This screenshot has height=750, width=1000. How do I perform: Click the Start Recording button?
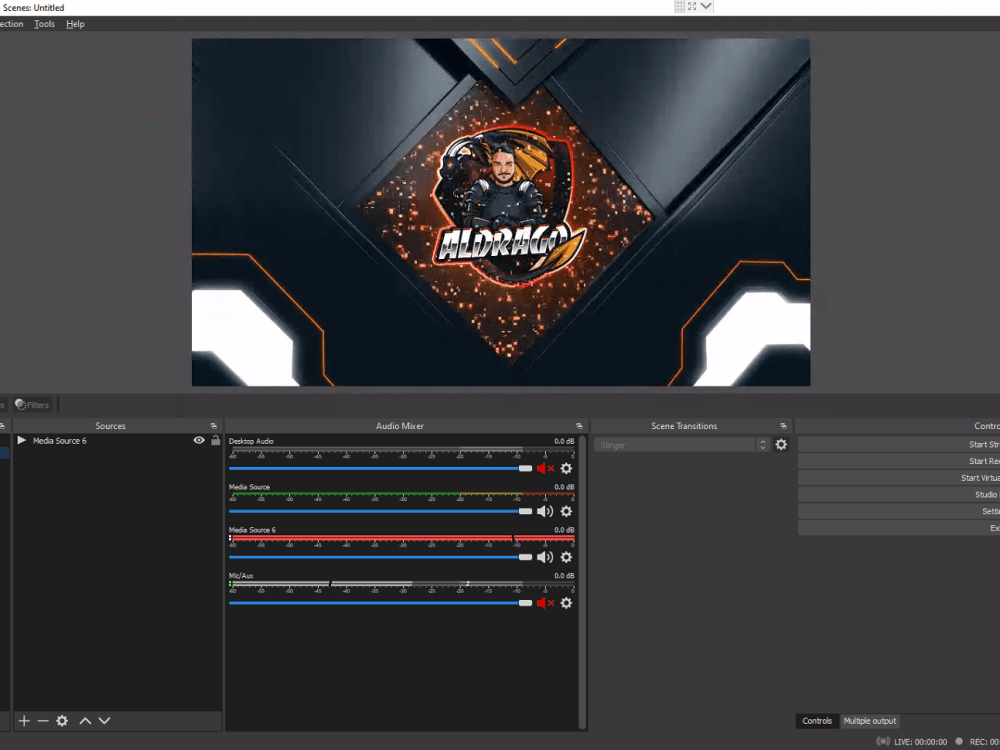(x=899, y=461)
